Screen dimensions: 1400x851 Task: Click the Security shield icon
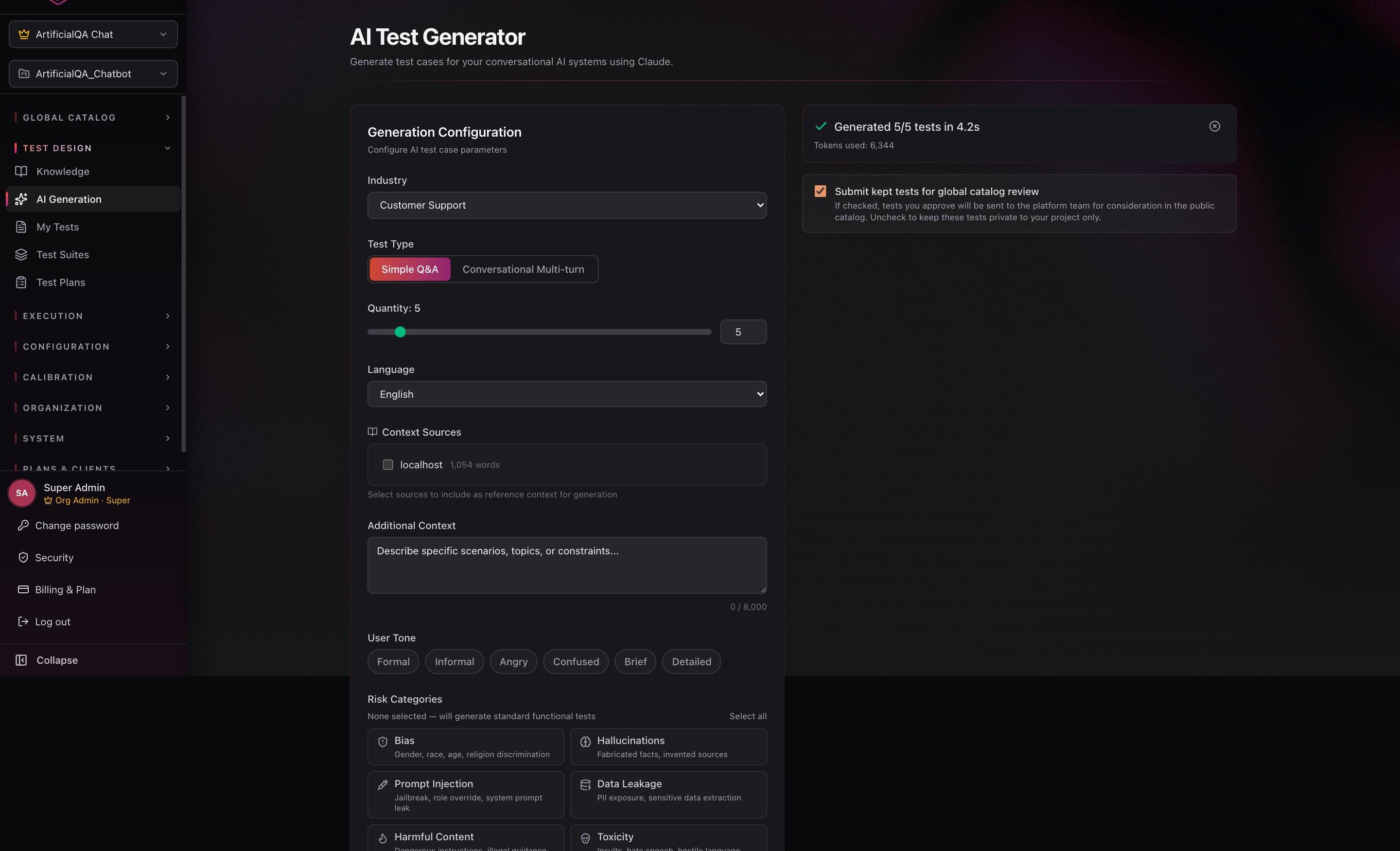click(23, 558)
